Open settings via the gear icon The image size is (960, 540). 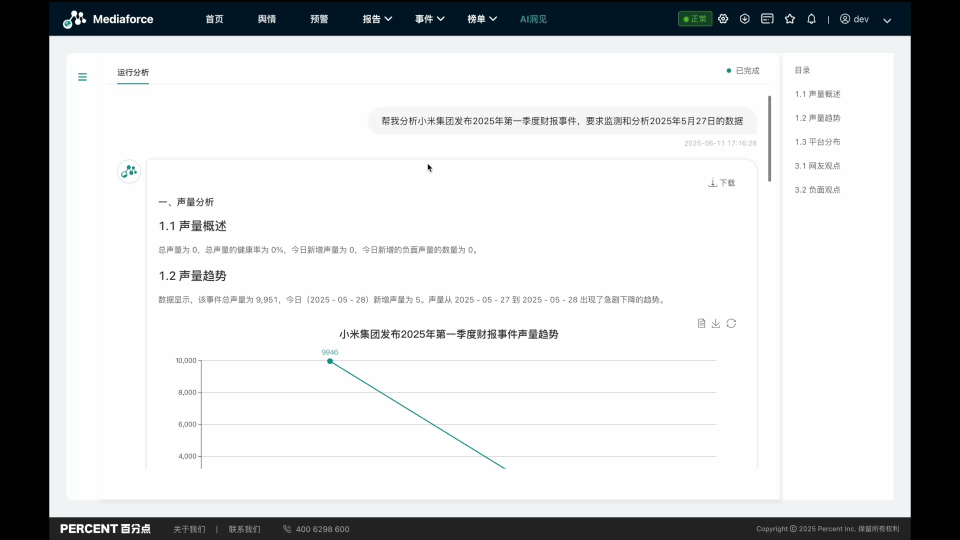point(723,19)
